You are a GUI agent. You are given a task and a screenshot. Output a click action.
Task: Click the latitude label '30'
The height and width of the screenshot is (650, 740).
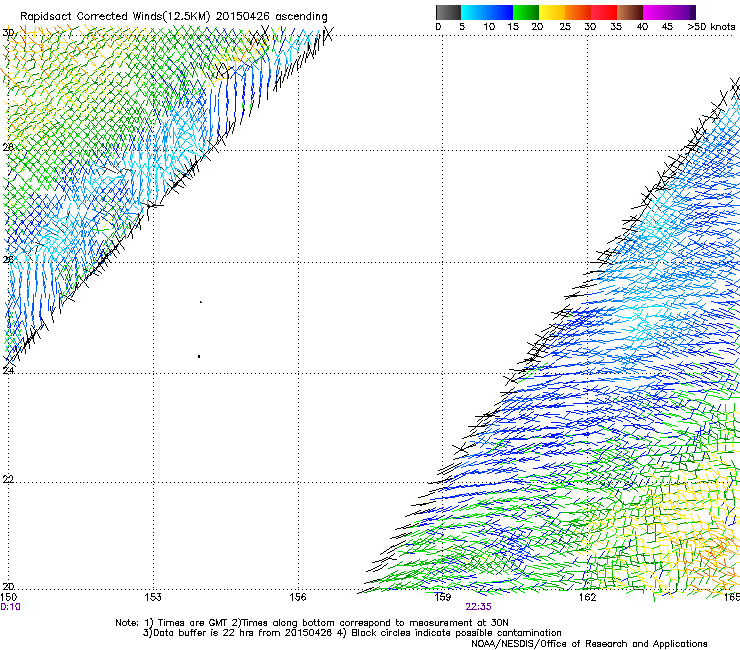(8, 33)
